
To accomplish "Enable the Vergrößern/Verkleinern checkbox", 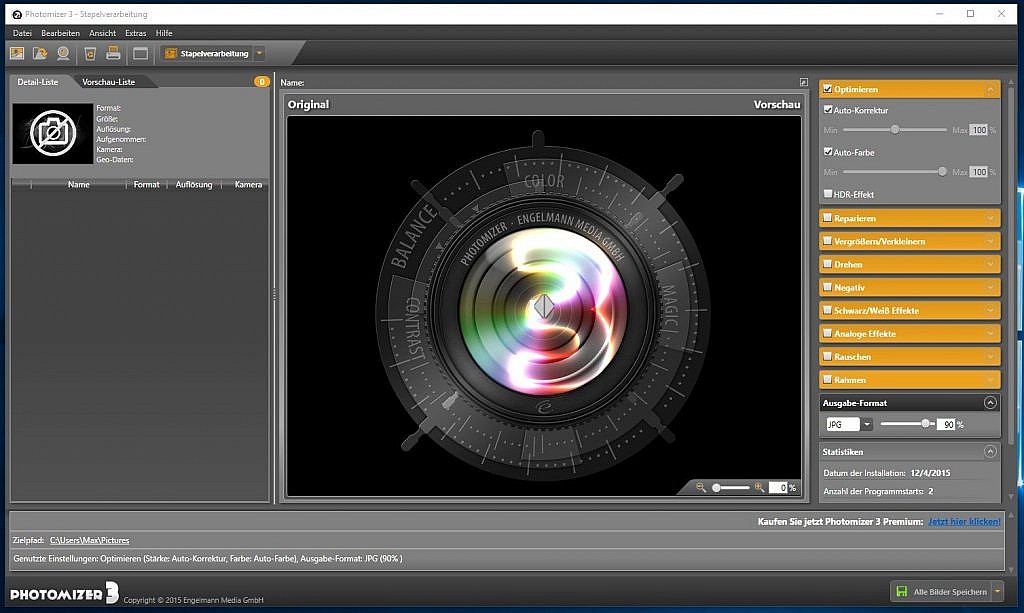I will pos(827,241).
